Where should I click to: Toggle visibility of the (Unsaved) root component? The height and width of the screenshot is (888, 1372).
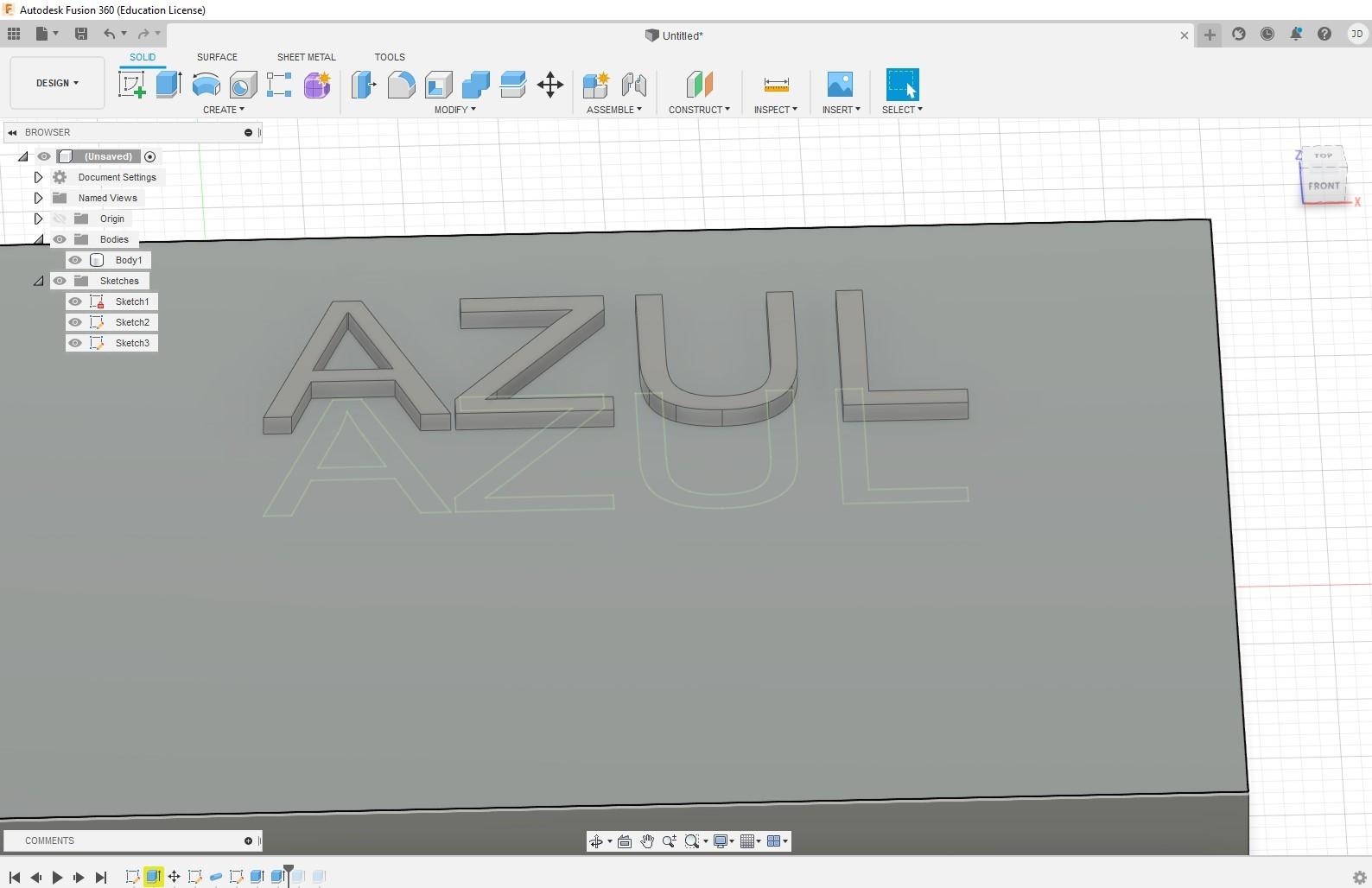click(44, 156)
